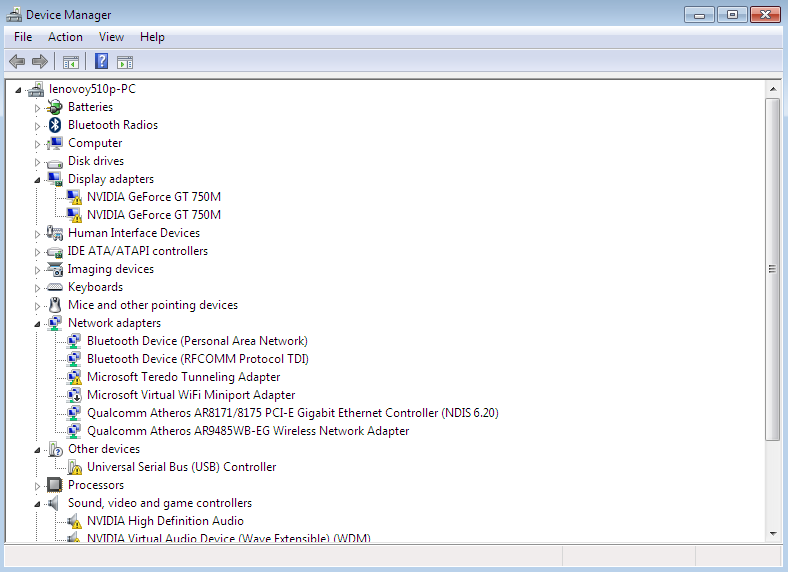This screenshot has height=572, width=788.
Task: Select second NVIDIA GeForce GT 750M entry
Action: pos(154,215)
